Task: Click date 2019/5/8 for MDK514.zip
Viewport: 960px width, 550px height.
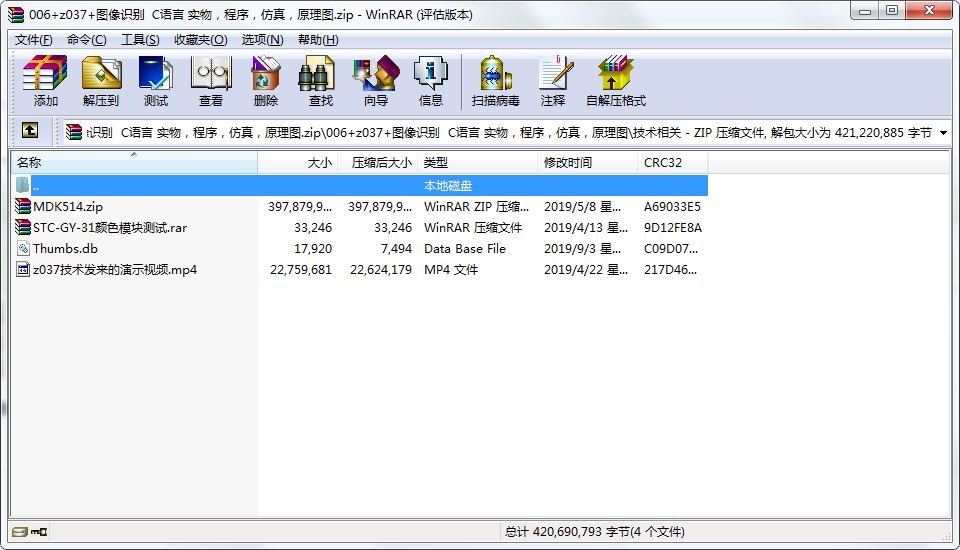Action: coord(582,207)
